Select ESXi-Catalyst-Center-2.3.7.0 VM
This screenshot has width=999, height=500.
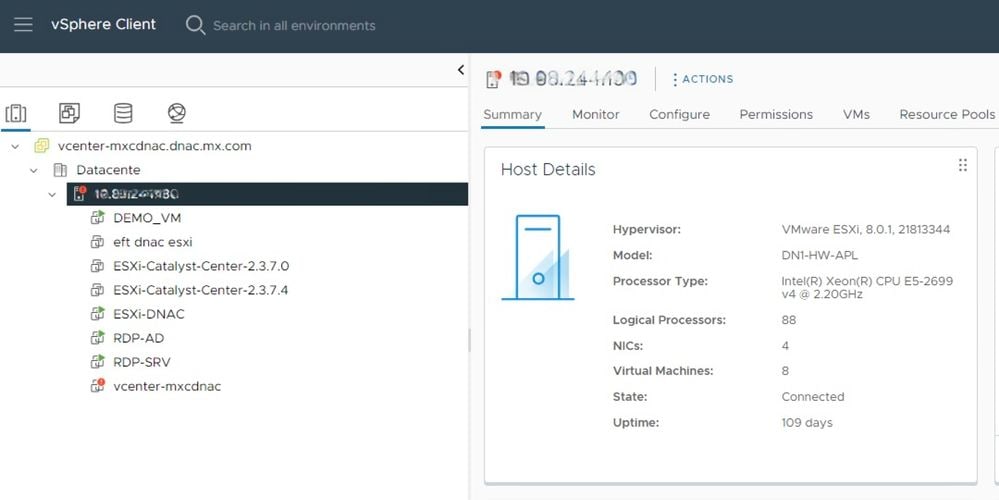[201, 266]
